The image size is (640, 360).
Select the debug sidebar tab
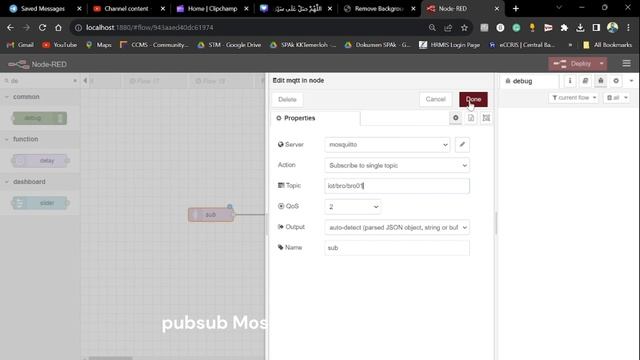[x=529, y=81]
